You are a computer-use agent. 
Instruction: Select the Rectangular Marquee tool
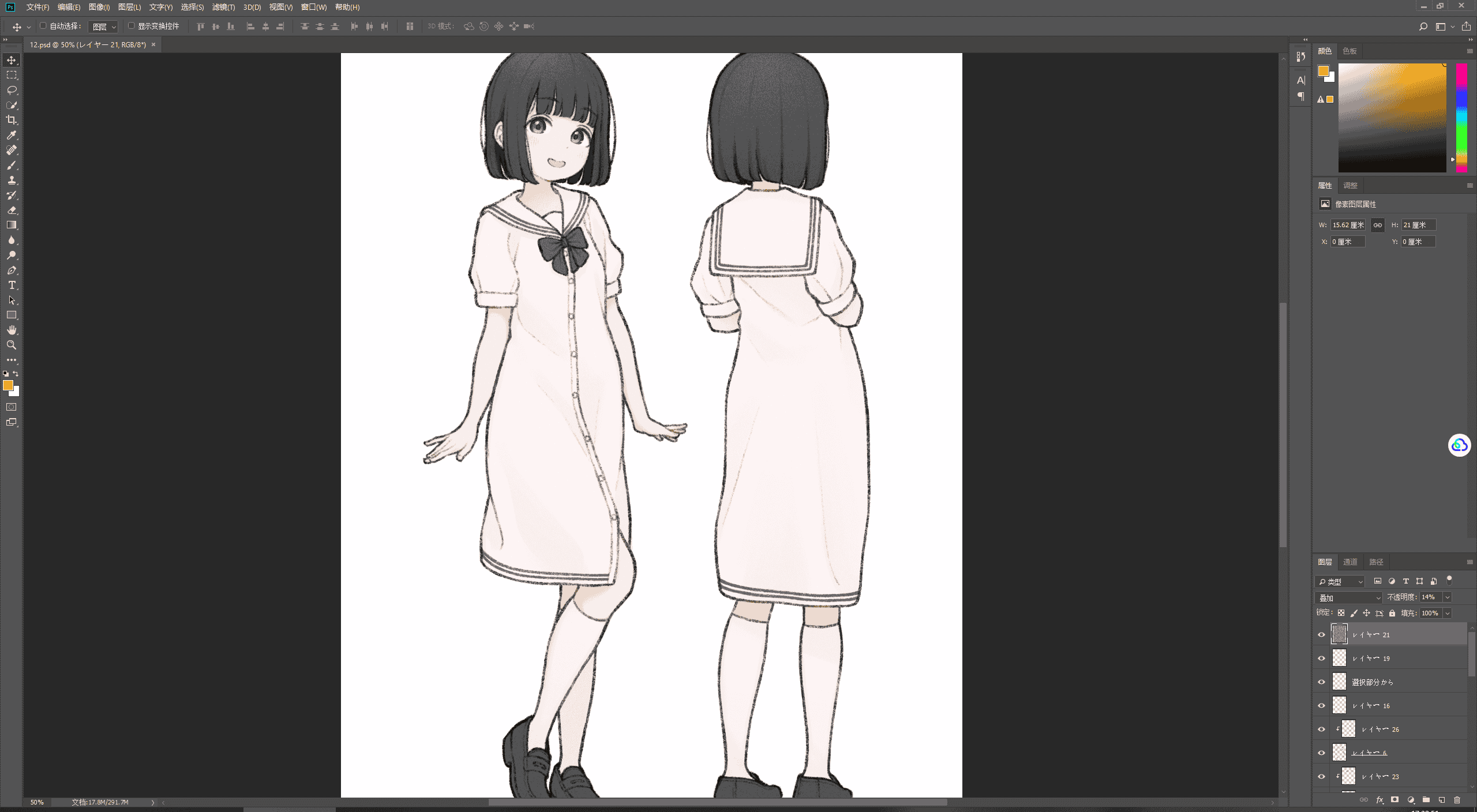pos(12,76)
